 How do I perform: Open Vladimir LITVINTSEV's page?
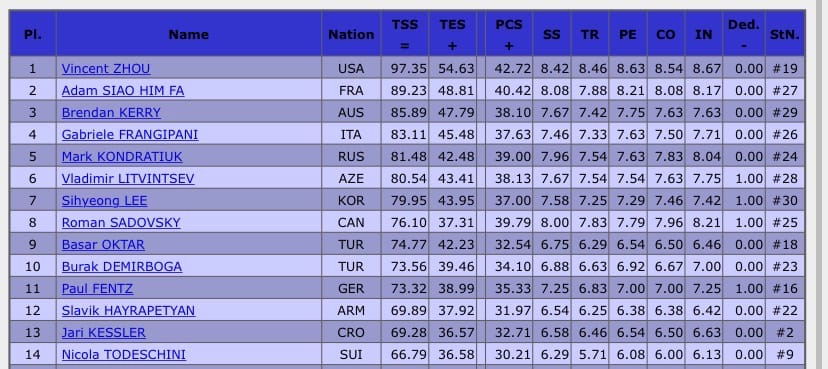[x=128, y=178]
